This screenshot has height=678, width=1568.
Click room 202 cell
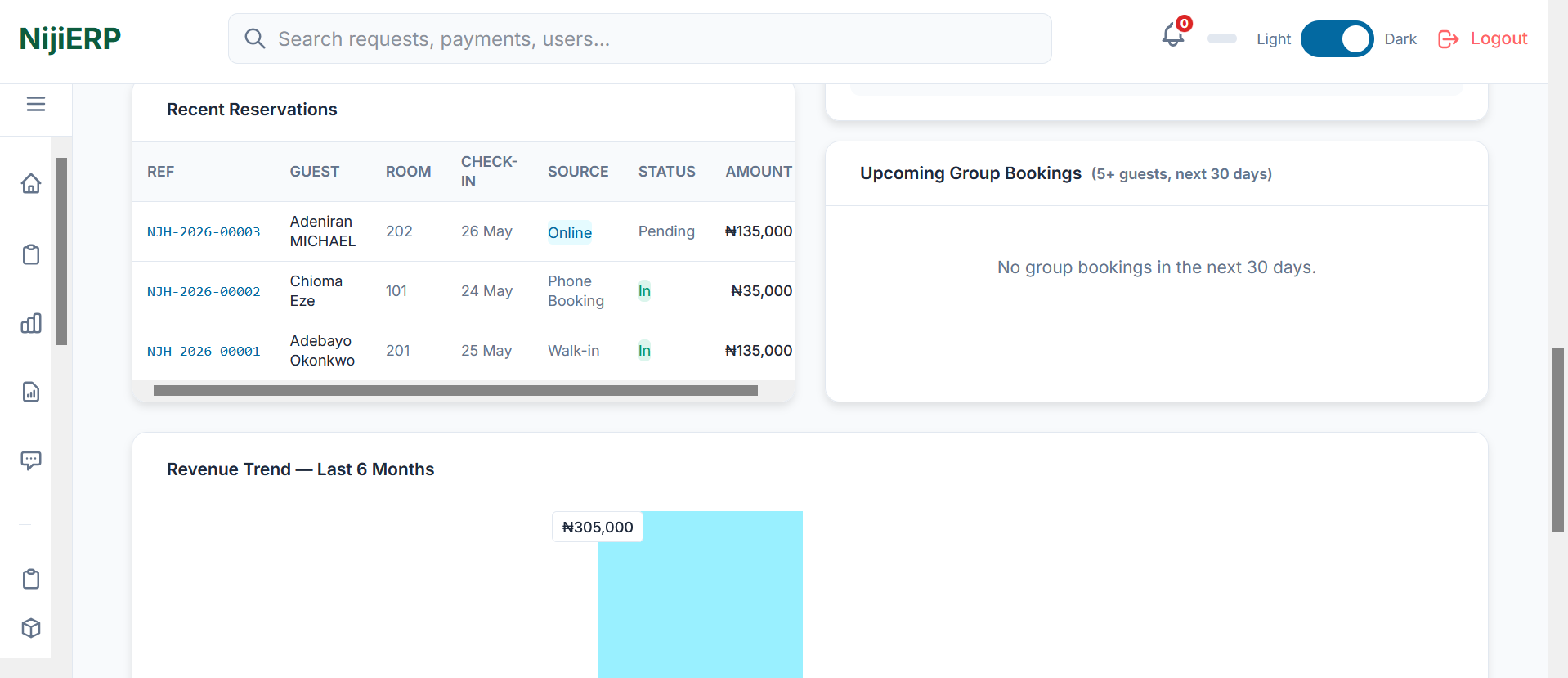(x=399, y=231)
